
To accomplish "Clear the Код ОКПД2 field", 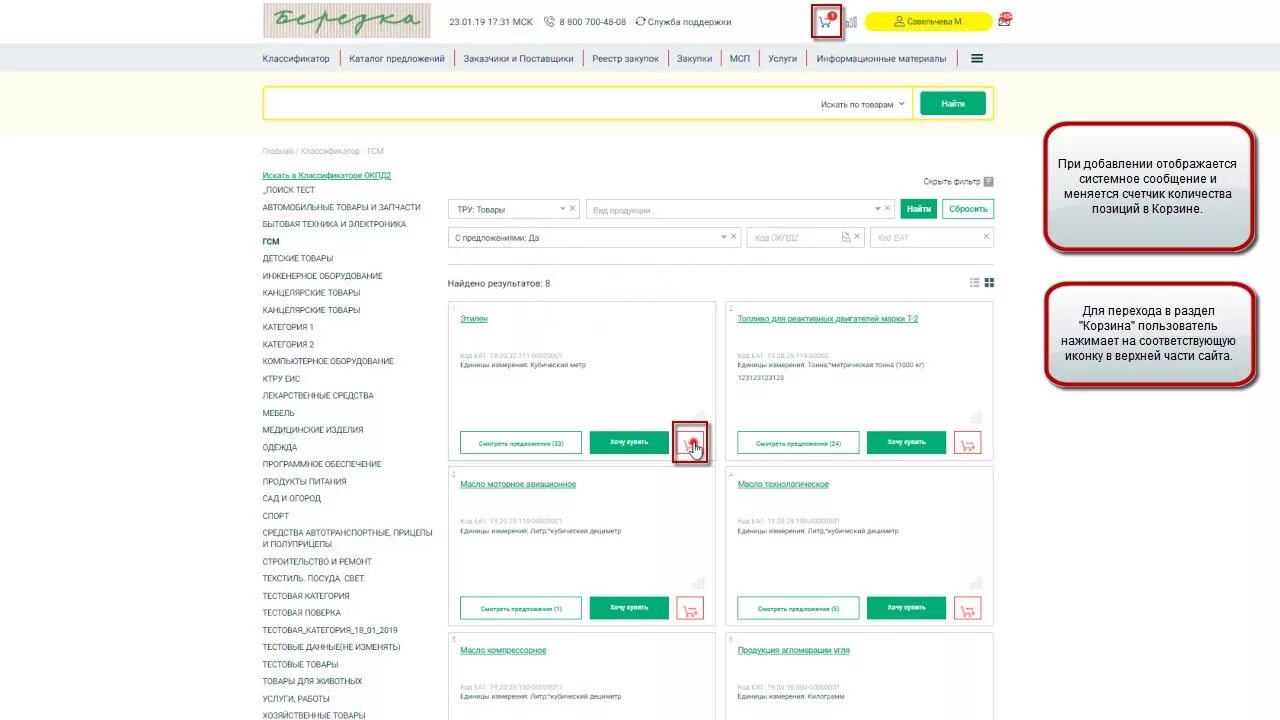I will (857, 237).
